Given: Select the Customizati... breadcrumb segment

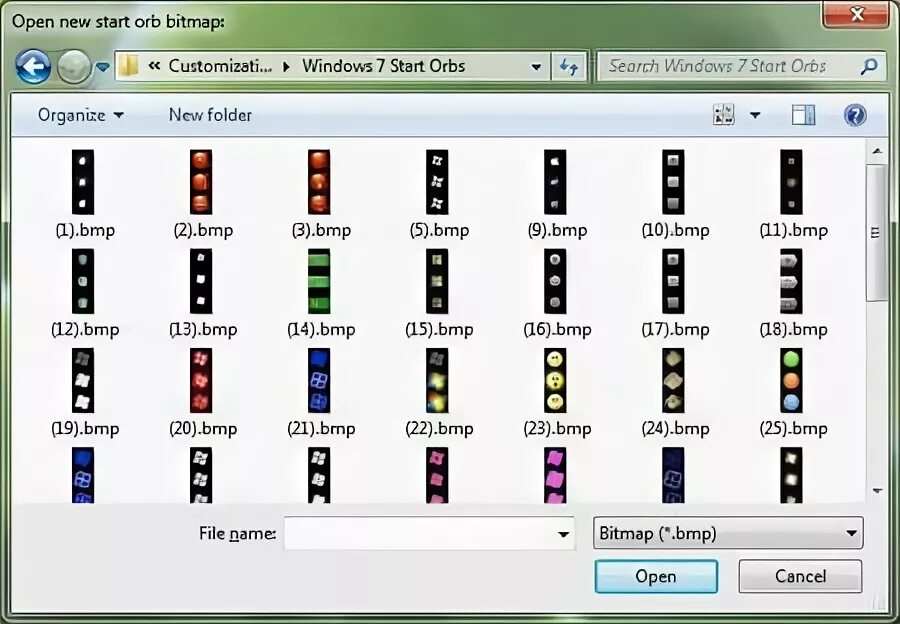Looking at the screenshot, I should click(220, 66).
